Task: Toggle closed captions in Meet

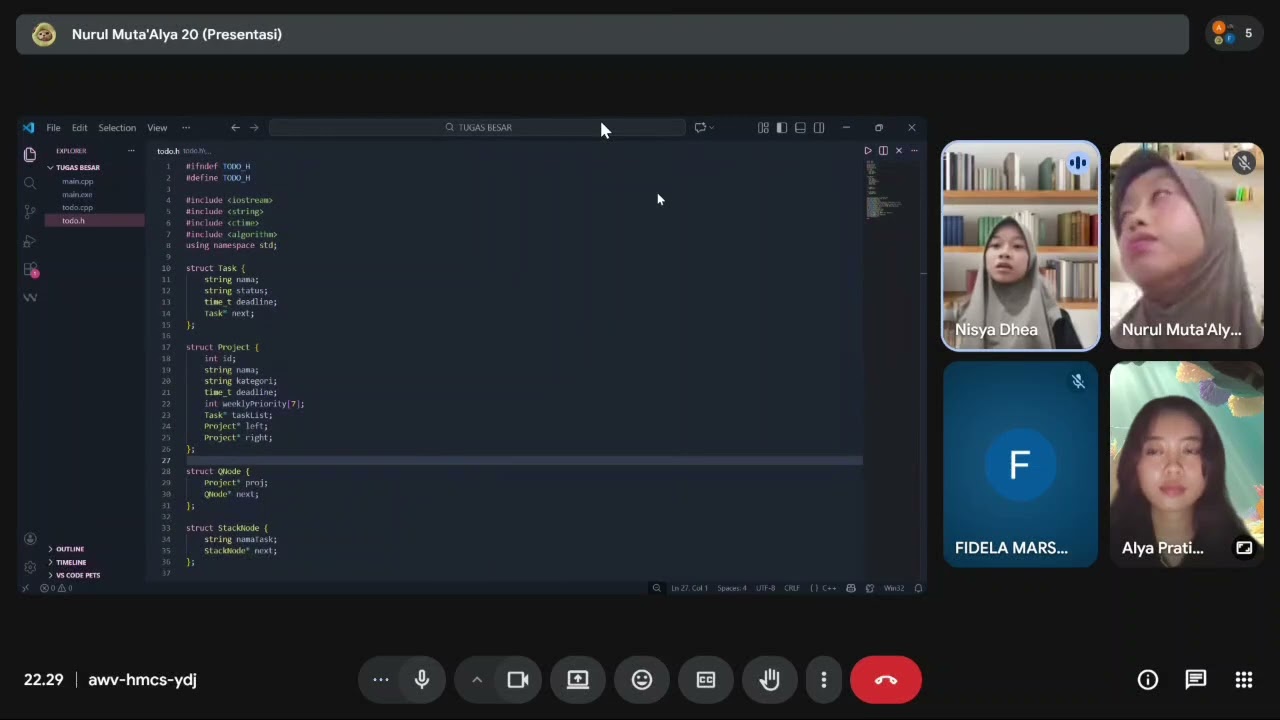Action: tap(706, 680)
